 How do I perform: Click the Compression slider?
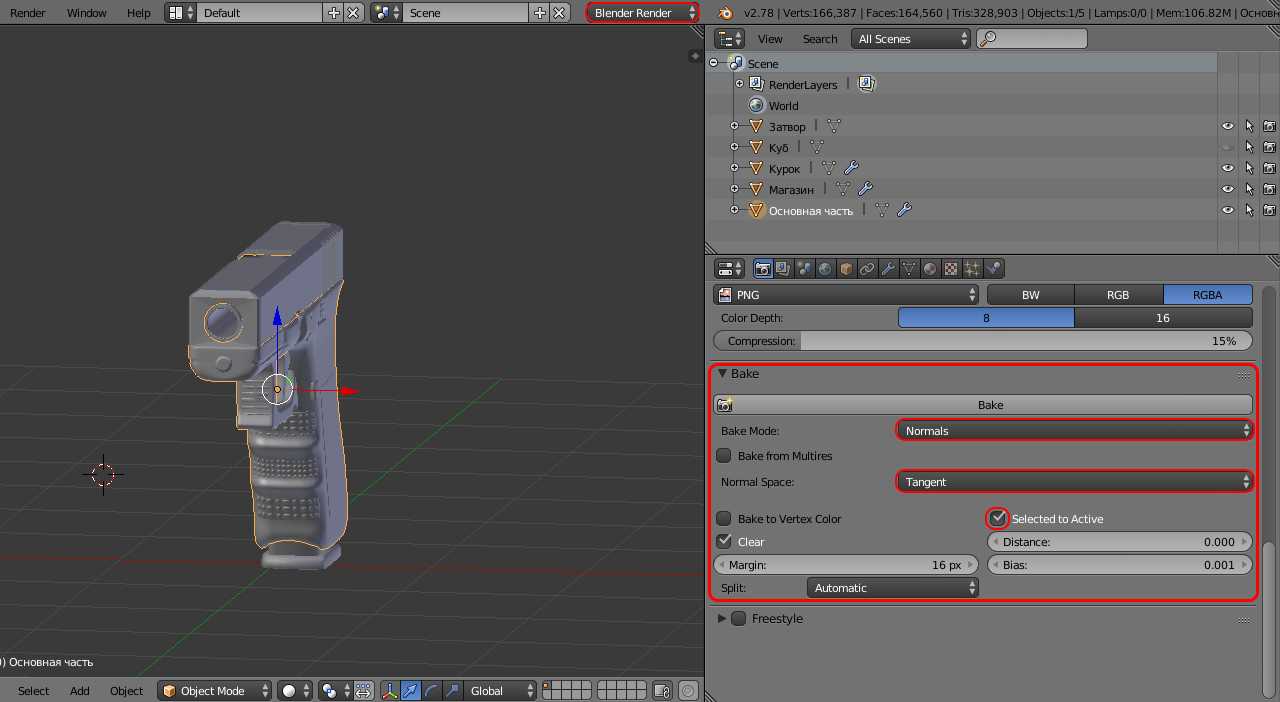coord(982,341)
